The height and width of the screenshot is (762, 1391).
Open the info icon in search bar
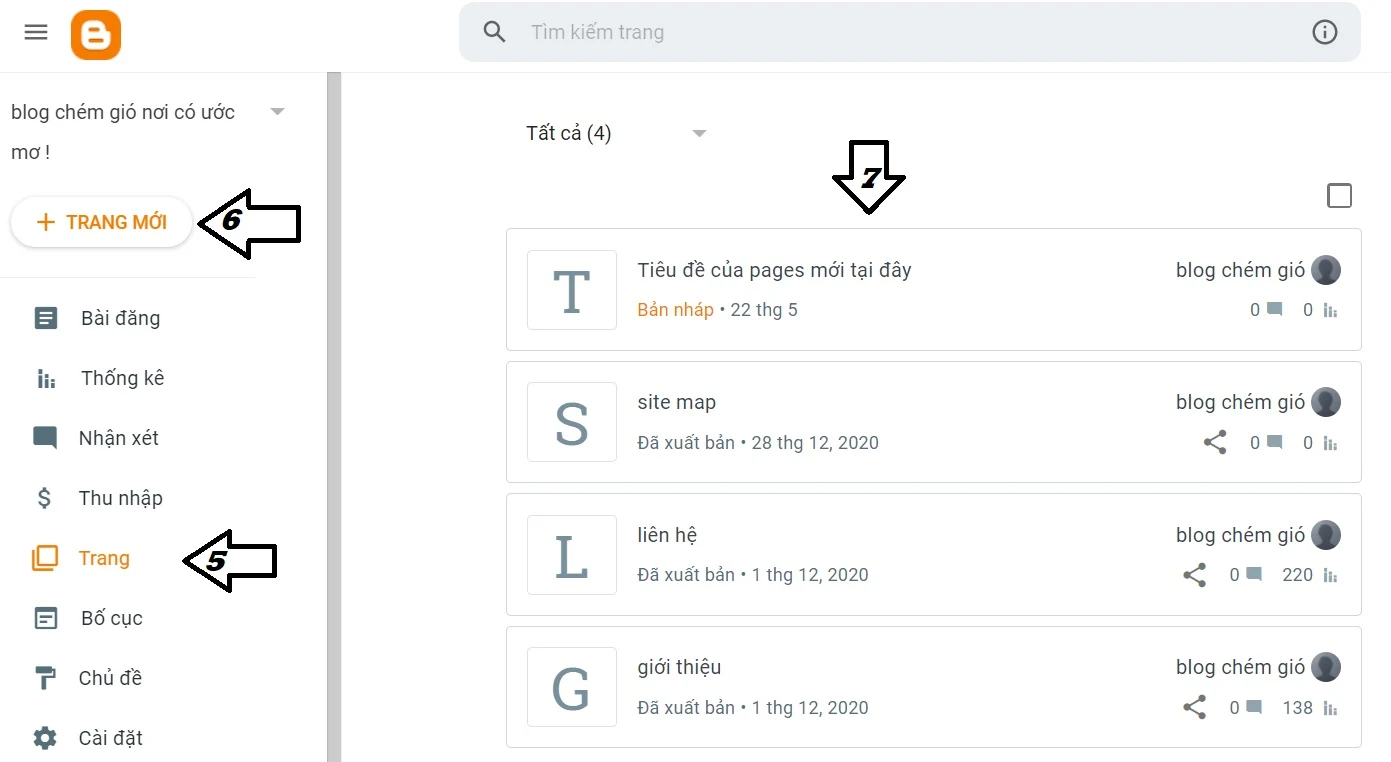coord(1324,32)
